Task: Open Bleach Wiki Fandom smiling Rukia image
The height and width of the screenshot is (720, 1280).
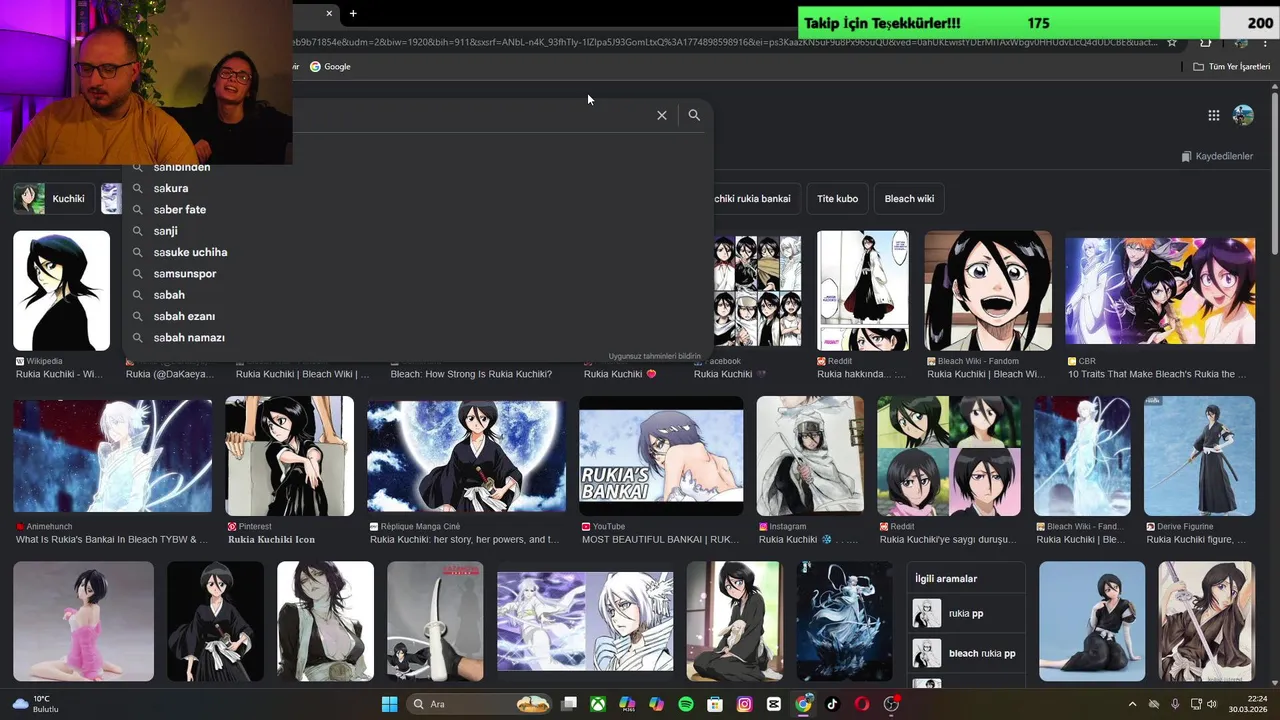Action: coord(988,291)
